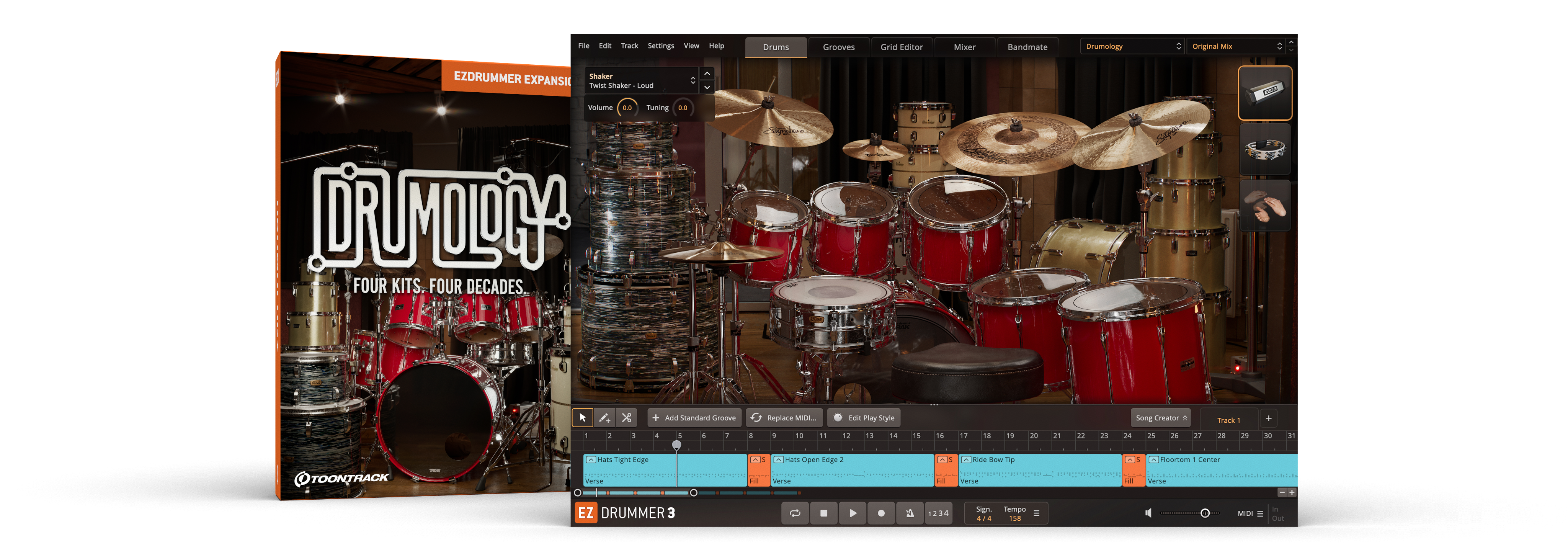Step to next instrument with down arrow
The height and width of the screenshot is (559, 1568).
point(707,87)
